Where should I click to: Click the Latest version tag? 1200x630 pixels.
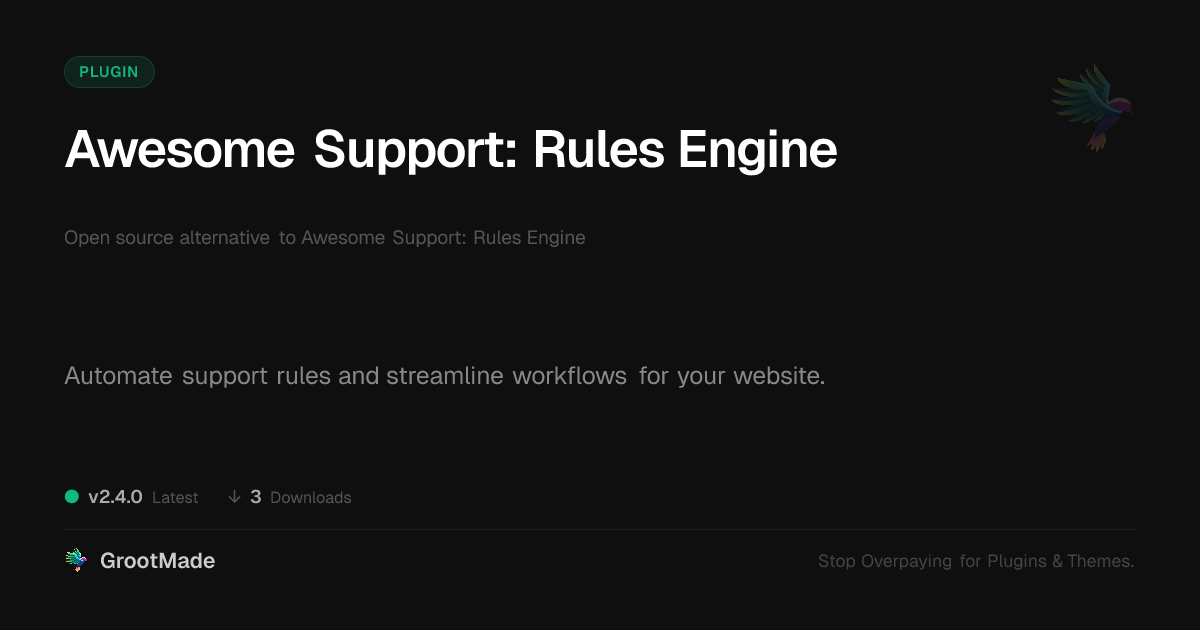(175, 497)
